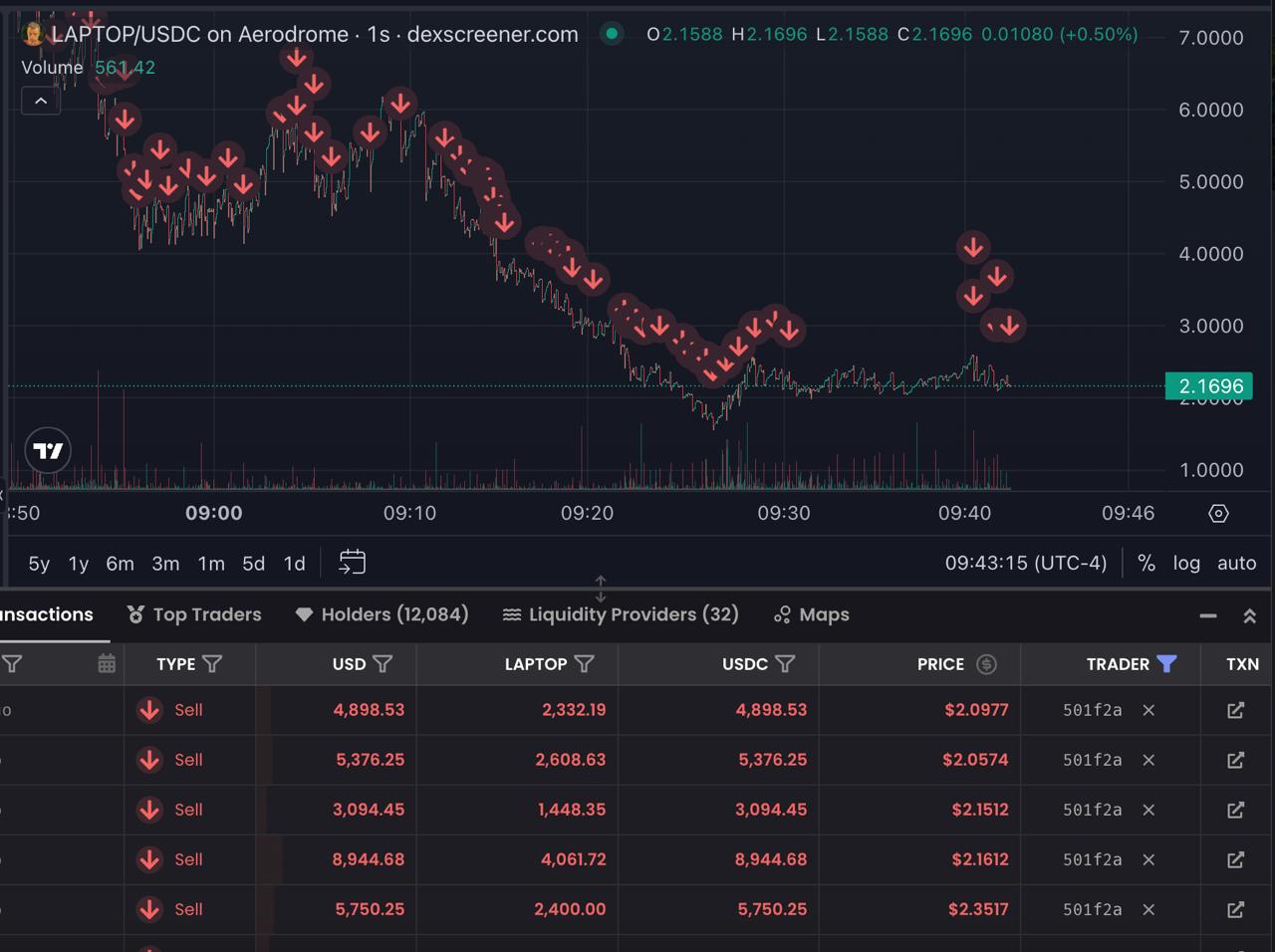Click the dollar icon beside PRICE header
The width and height of the screenshot is (1275, 952).
click(986, 664)
